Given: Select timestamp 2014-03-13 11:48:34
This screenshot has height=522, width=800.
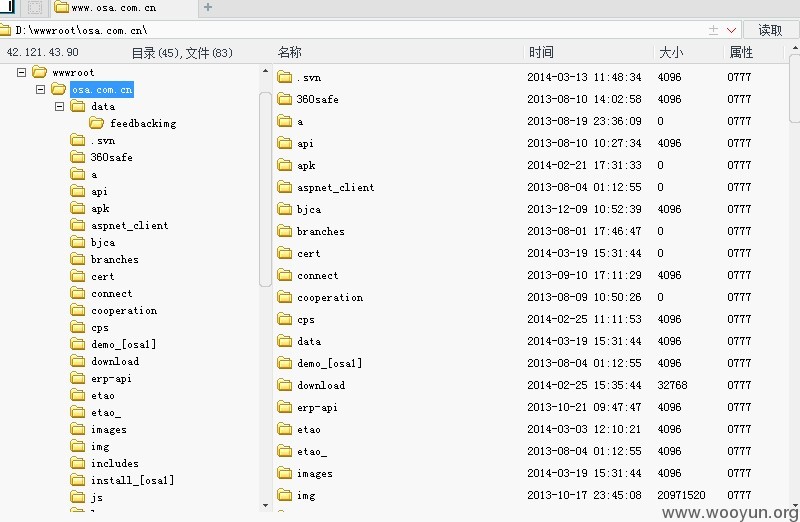Looking at the screenshot, I should [x=584, y=77].
